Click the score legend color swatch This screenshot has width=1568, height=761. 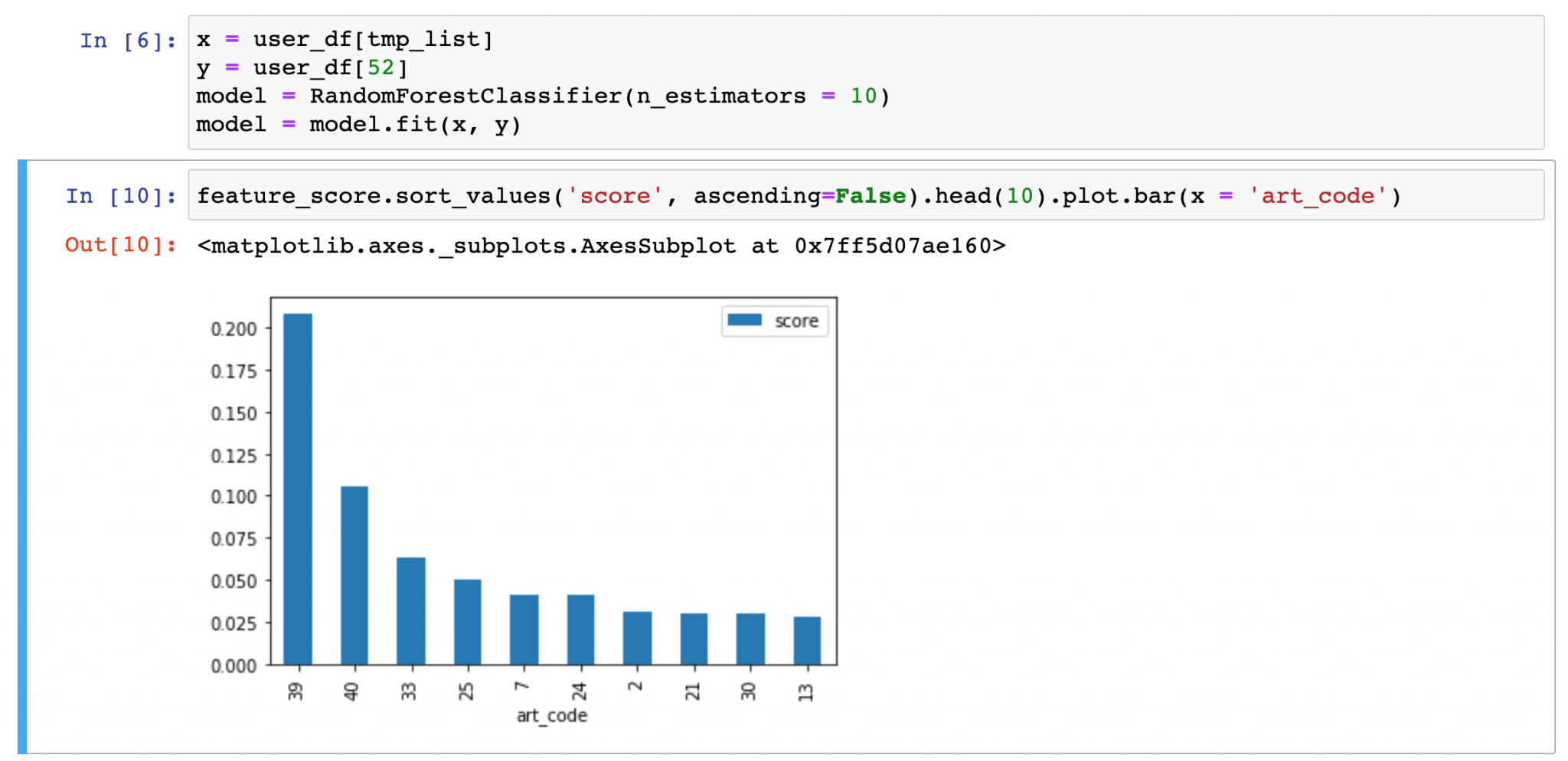pyautogui.click(x=744, y=320)
